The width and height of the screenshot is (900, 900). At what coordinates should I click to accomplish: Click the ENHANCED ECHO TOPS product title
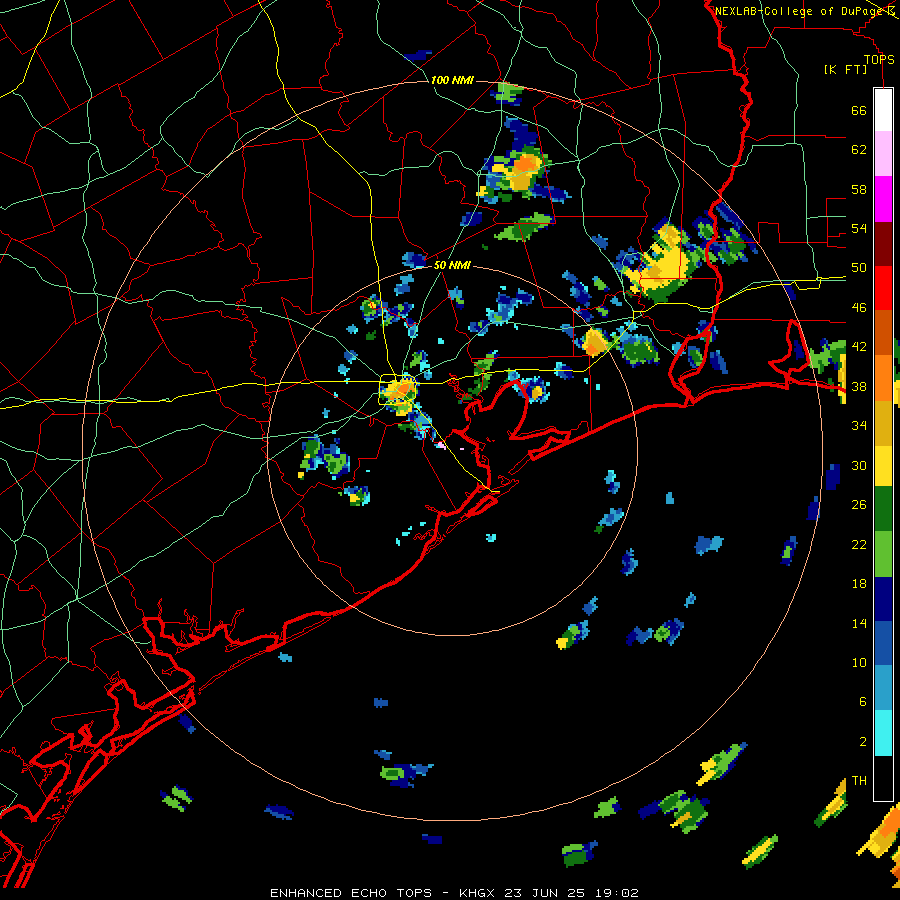coord(351,893)
